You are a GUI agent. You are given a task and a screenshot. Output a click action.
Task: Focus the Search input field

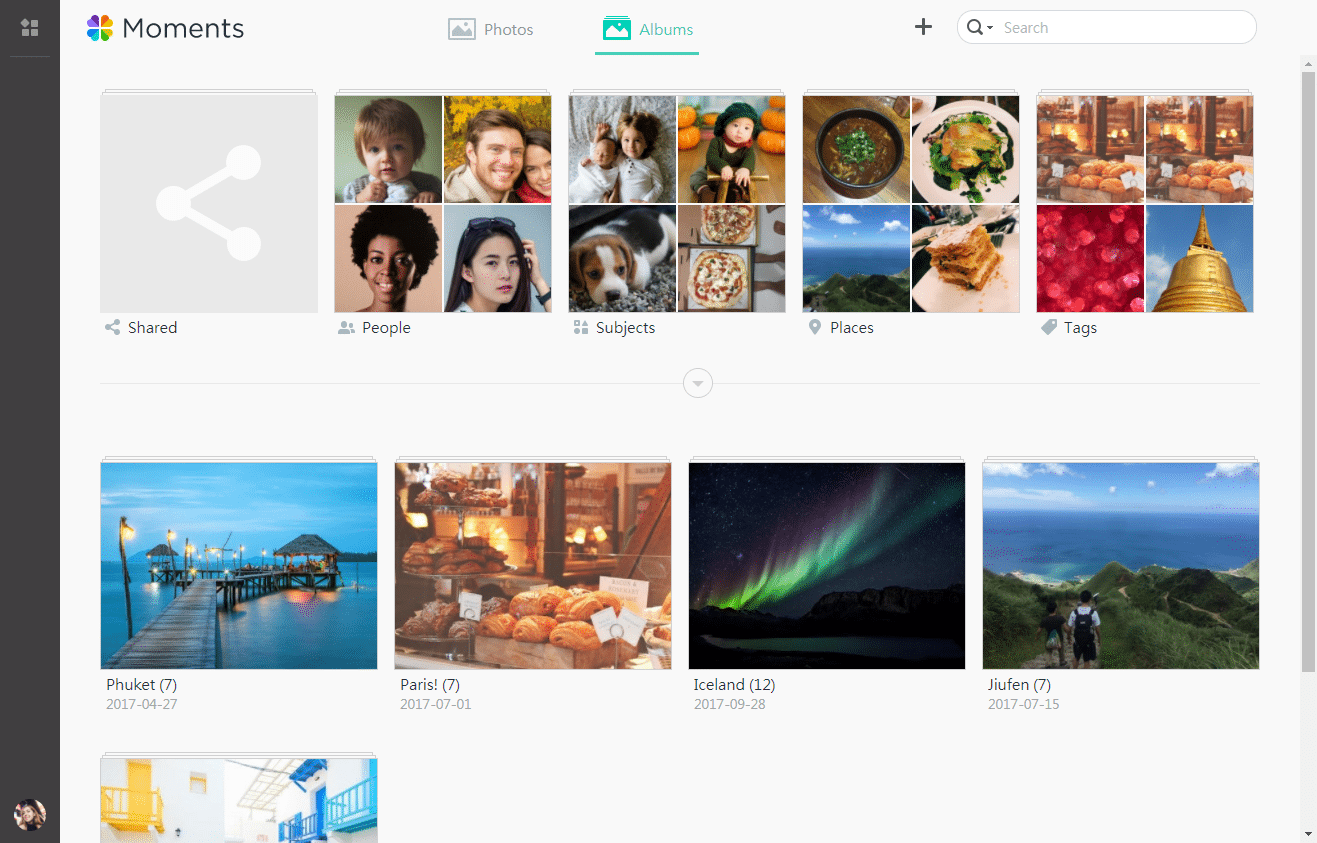1125,28
